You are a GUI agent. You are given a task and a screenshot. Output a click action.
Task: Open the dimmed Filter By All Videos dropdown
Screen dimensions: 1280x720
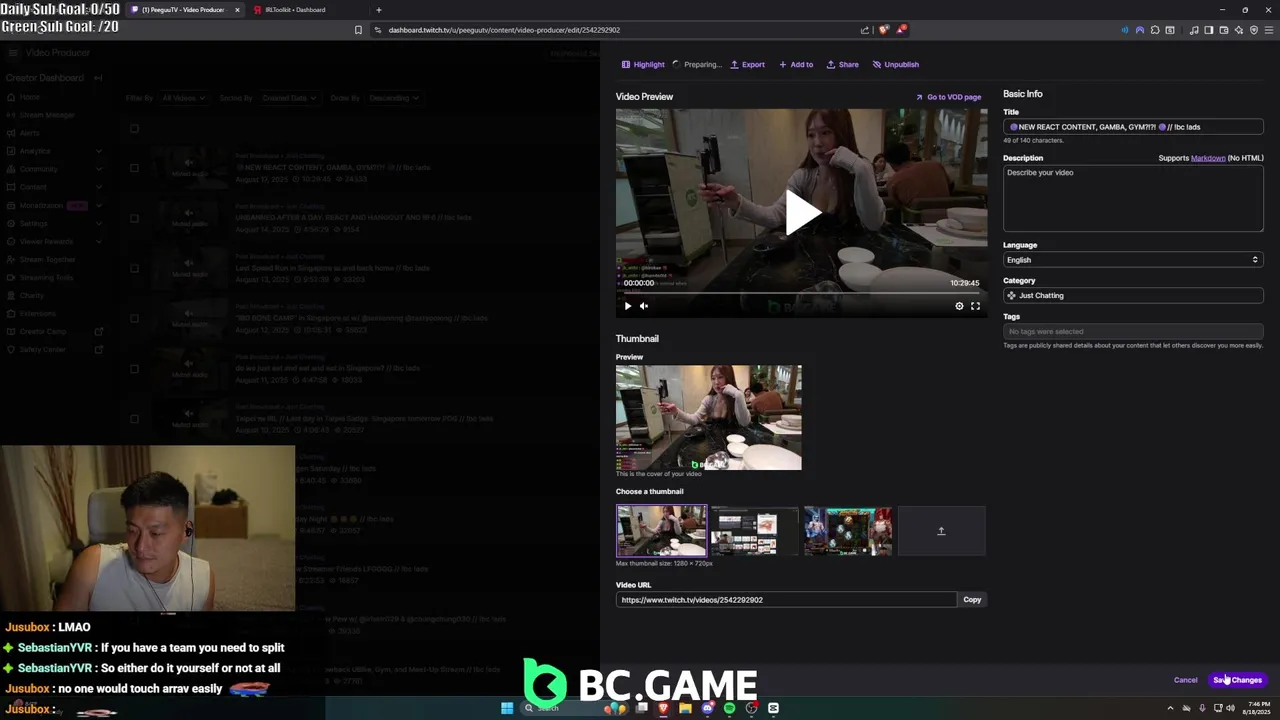pyautogui.click(x=183, y=98)
